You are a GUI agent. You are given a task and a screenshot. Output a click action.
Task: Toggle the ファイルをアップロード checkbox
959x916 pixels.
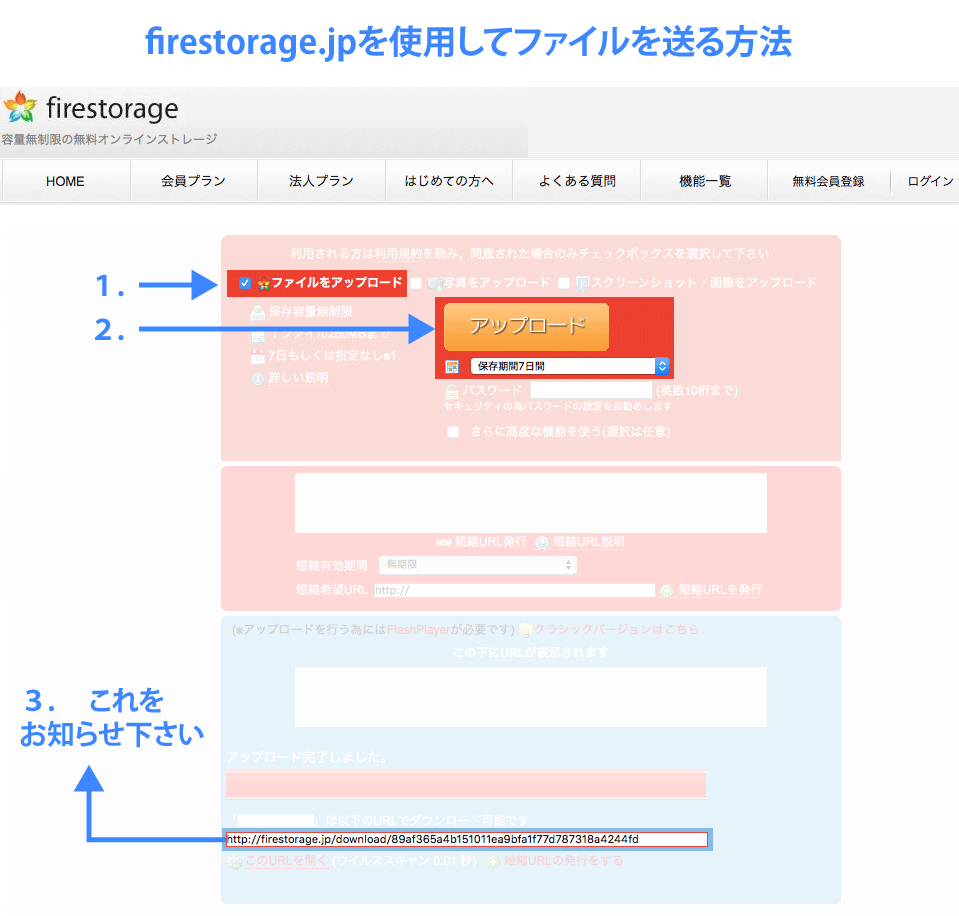245,283
